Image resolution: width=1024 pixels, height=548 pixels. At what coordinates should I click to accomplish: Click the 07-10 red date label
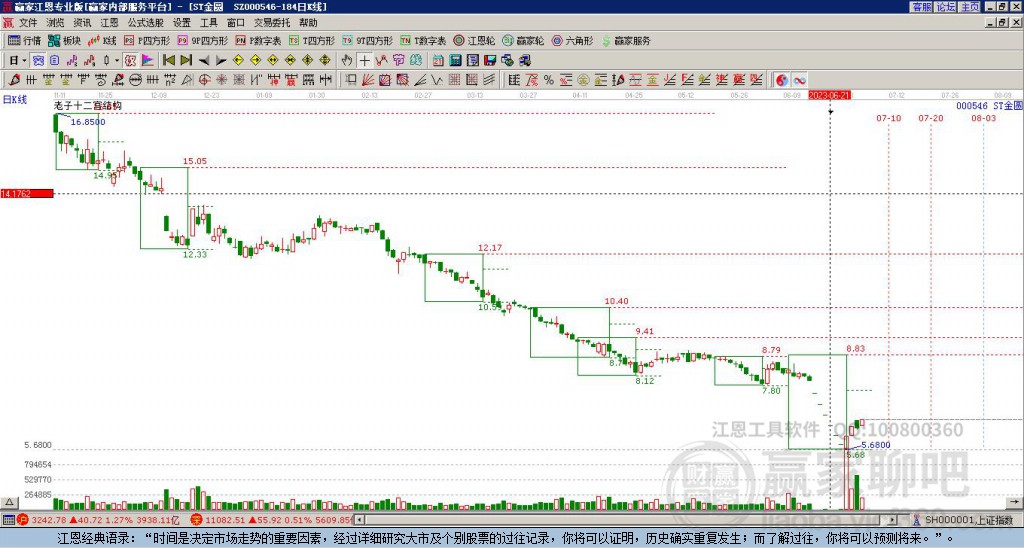click(889, 118)
